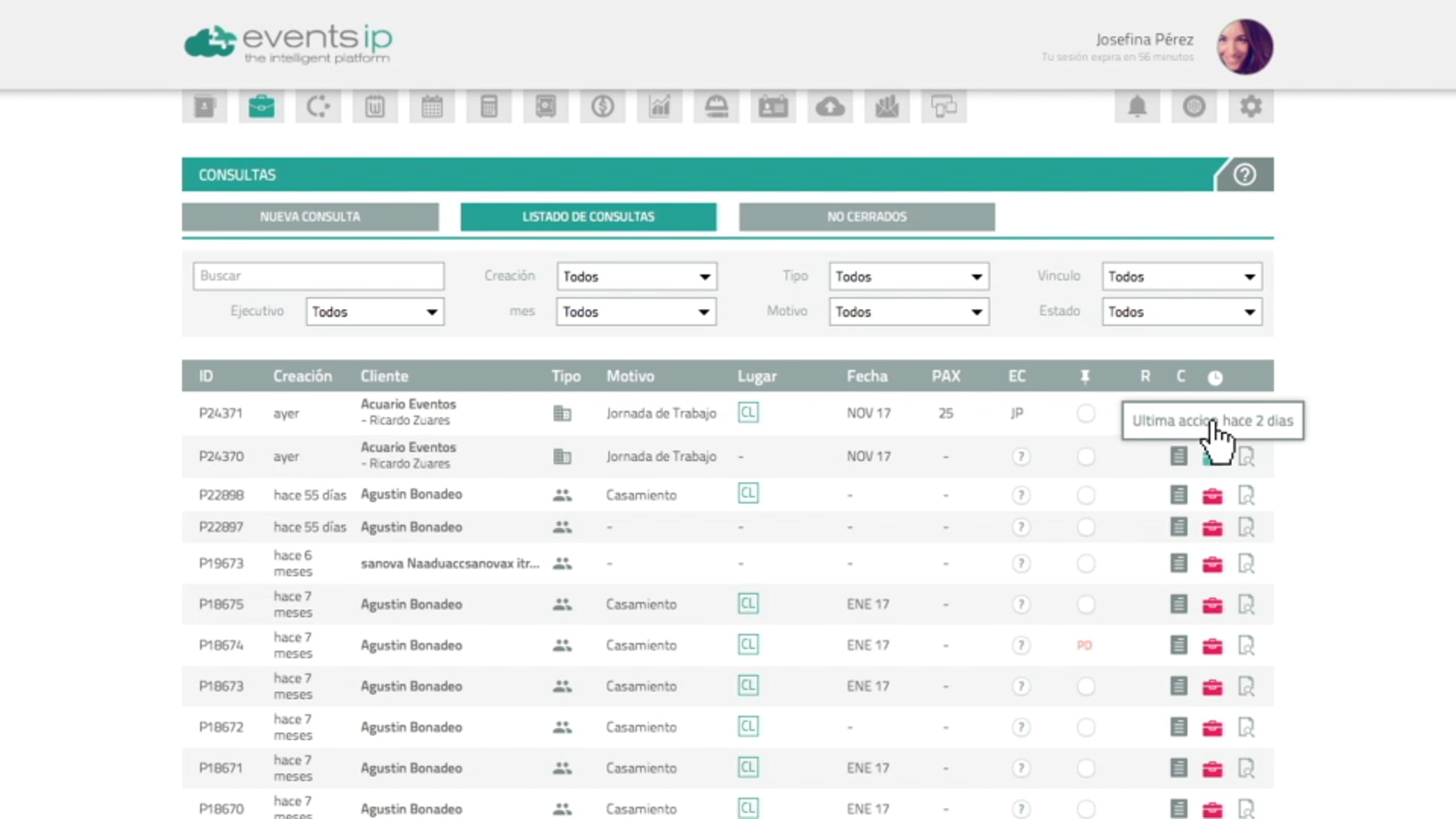Toggle the pin circle for row P18673
This screenshot has height=819, width=1456.
[1085, 686]
